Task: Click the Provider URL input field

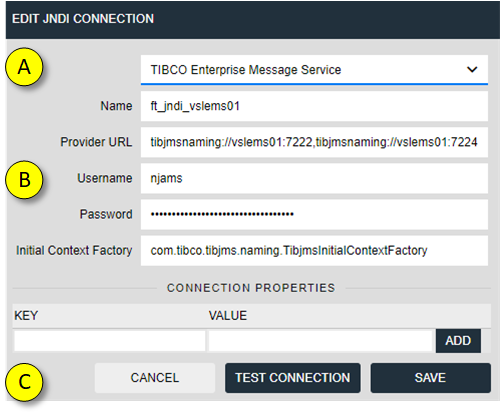Action: click(314, 142)
